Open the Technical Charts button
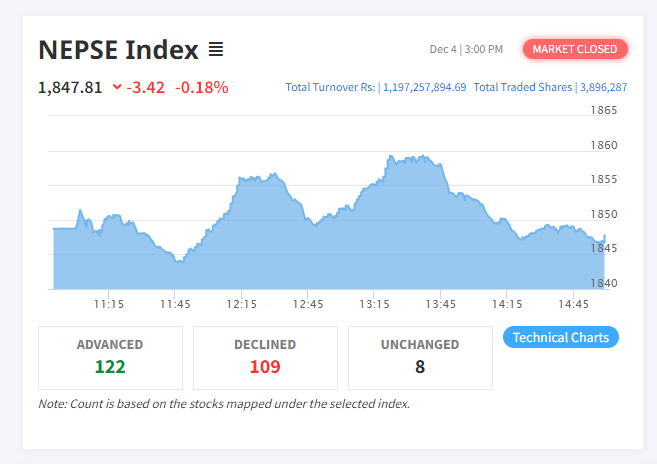The height and width of the screenshot is (464, 657). point(560,337)
